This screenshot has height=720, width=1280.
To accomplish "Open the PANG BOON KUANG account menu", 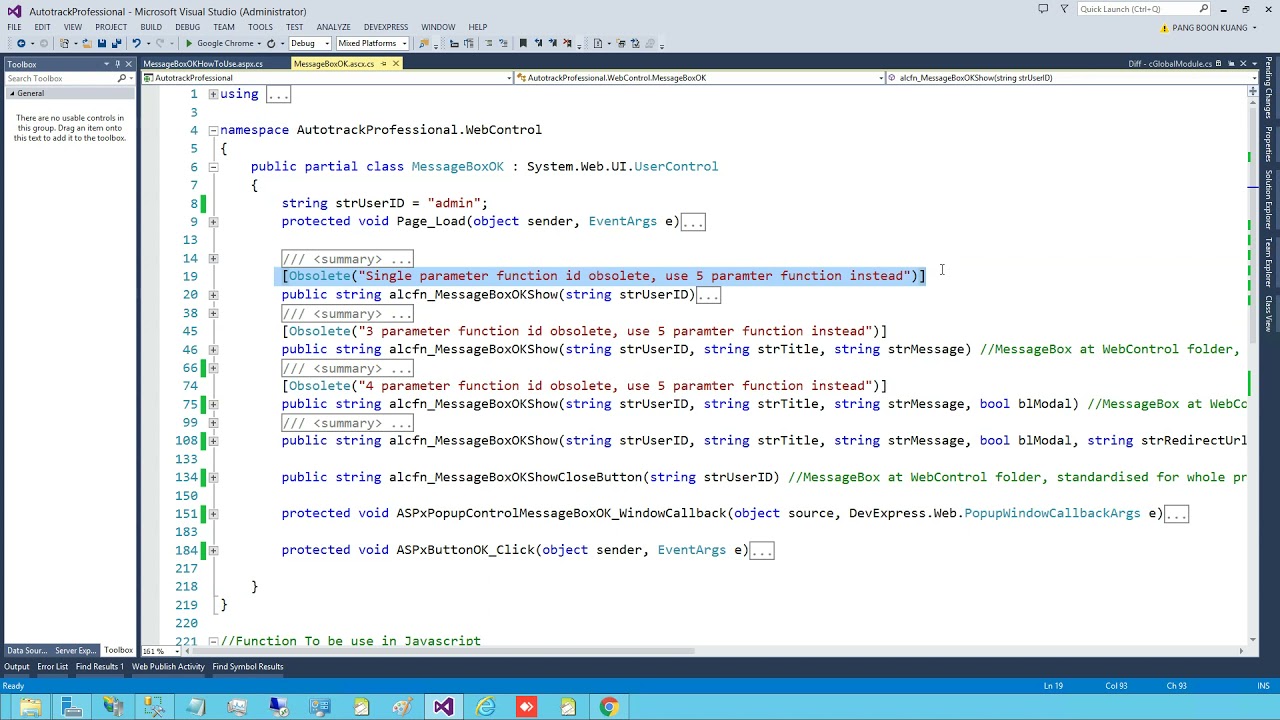I will pos(1209,28).
